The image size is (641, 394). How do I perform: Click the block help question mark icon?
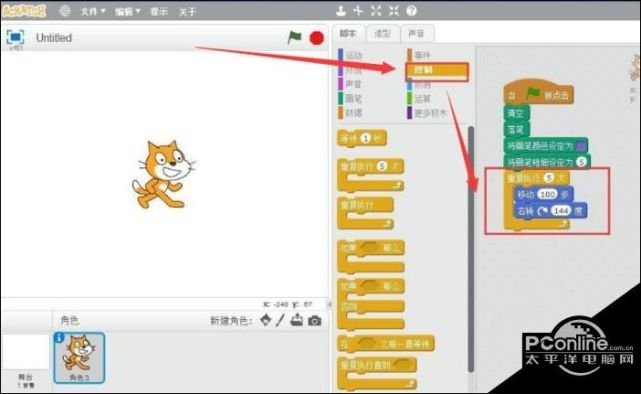411,11
